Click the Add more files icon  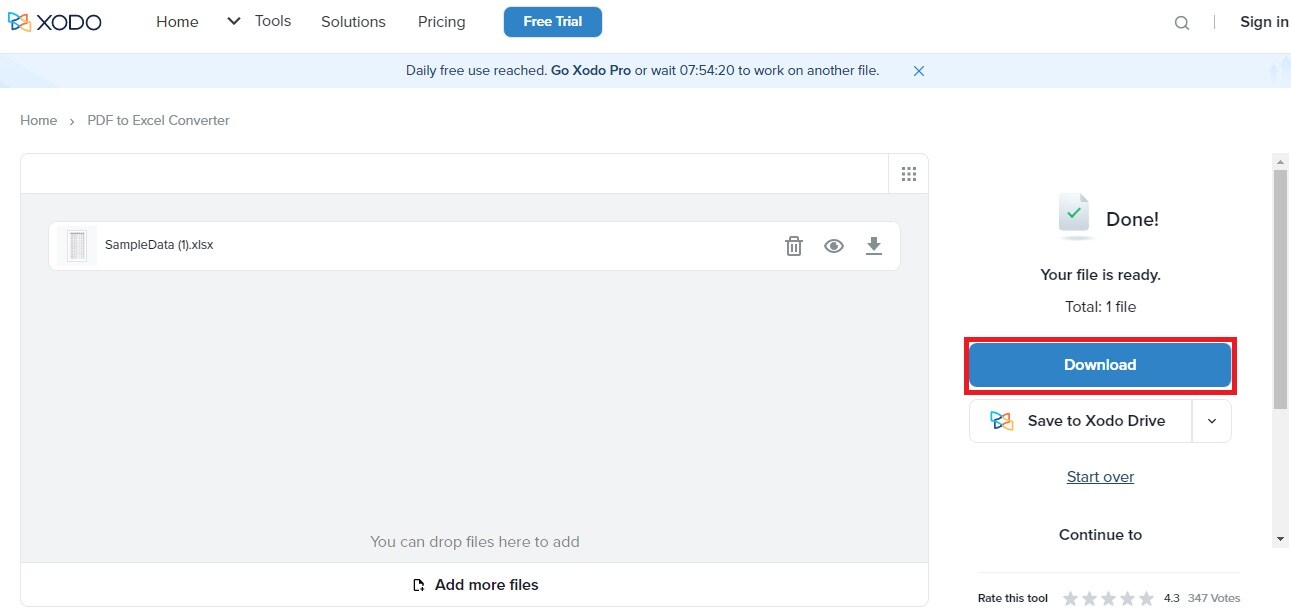(x=419, y=585)
